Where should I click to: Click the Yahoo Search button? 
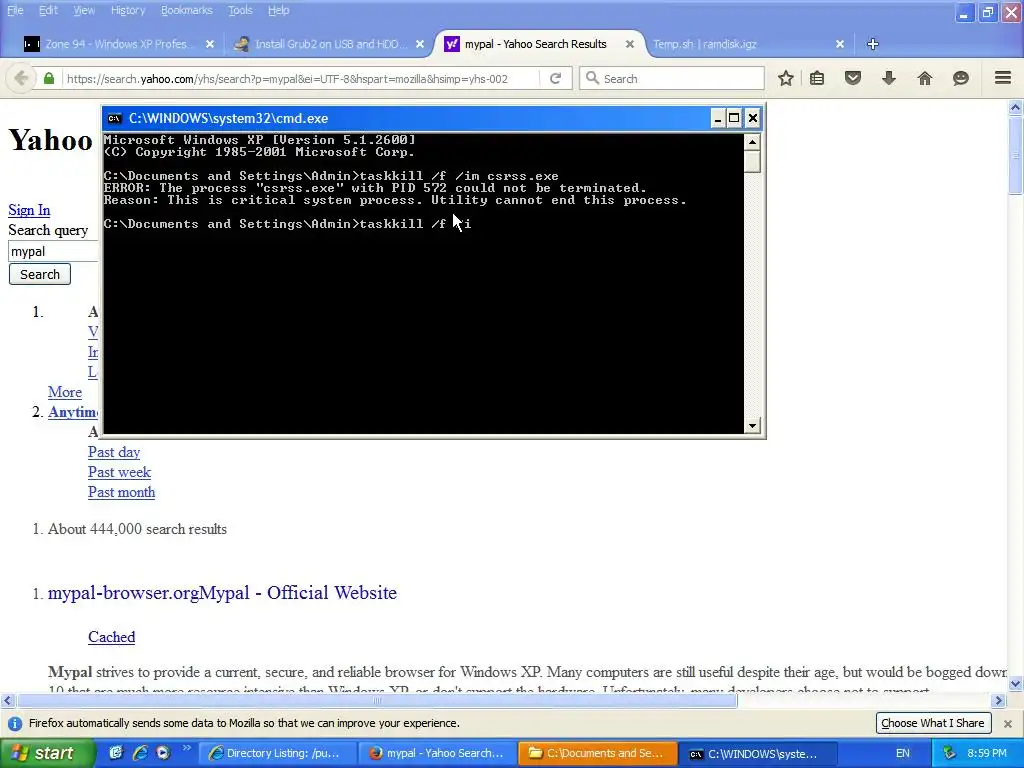tap(40, 274)
